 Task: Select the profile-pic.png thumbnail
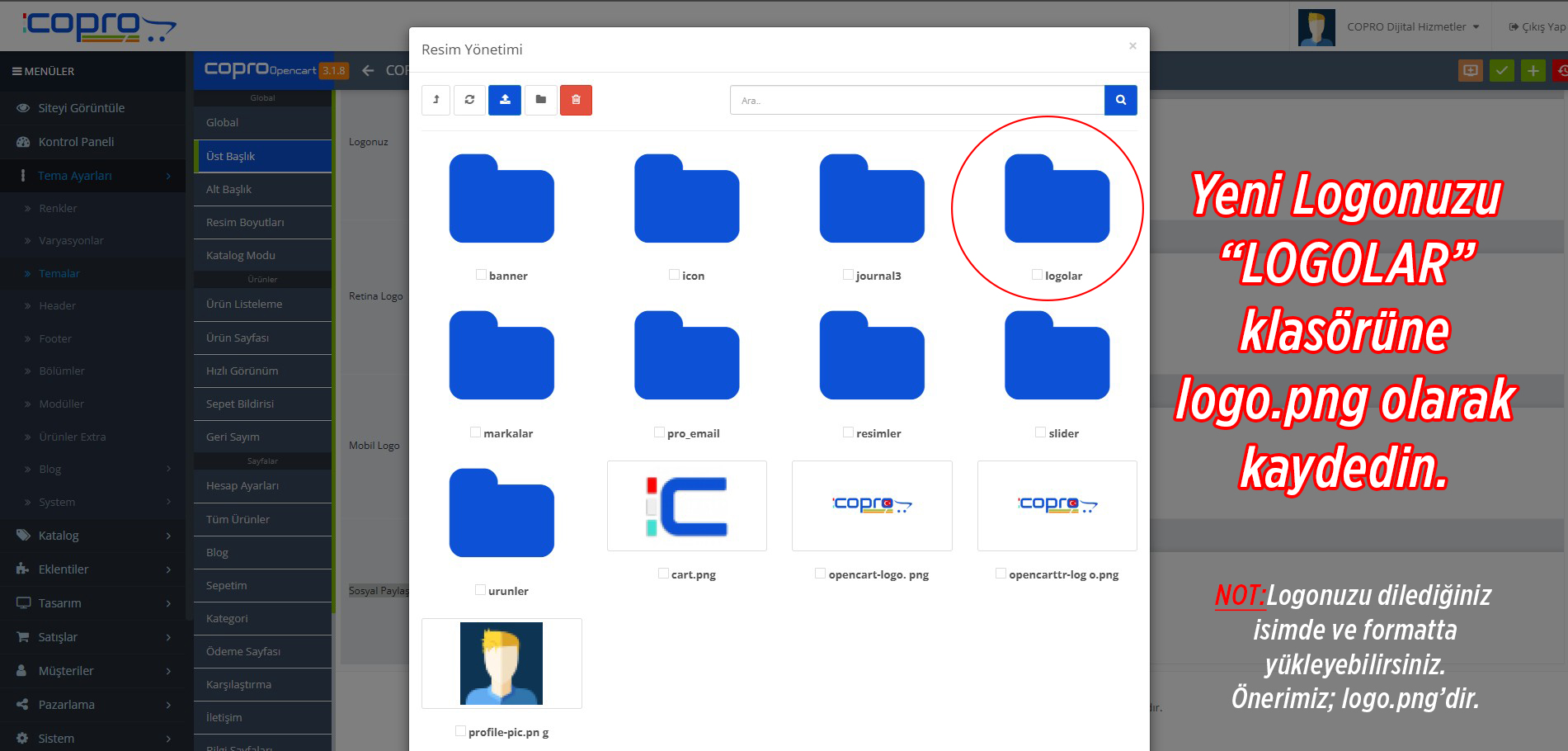click(x=501, y=664)
